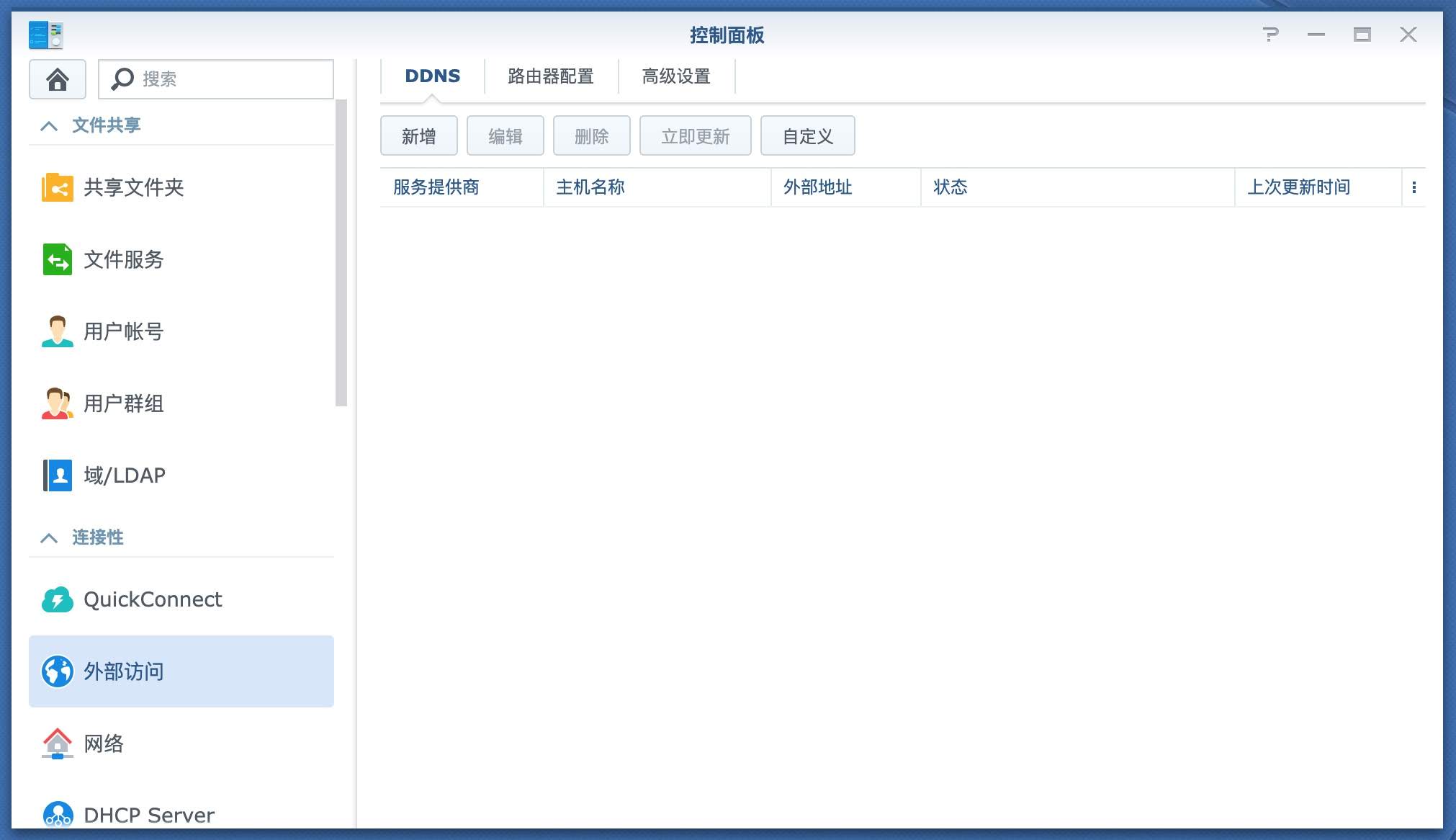Click the home icon button

coord(58,79)
